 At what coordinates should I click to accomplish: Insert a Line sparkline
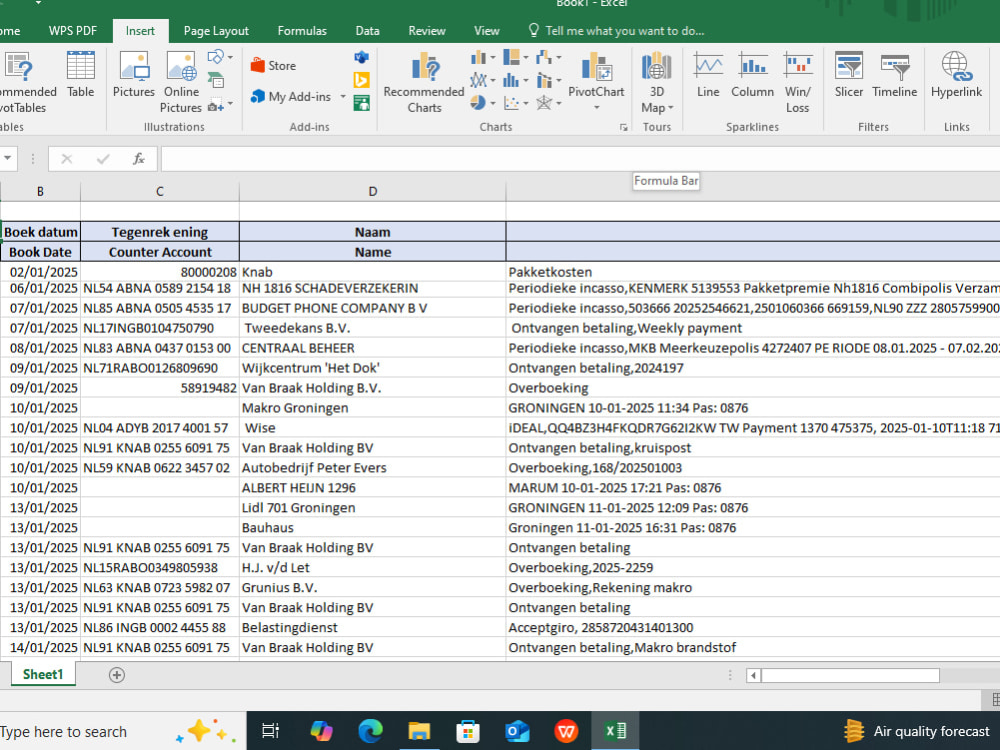(708, 75)
